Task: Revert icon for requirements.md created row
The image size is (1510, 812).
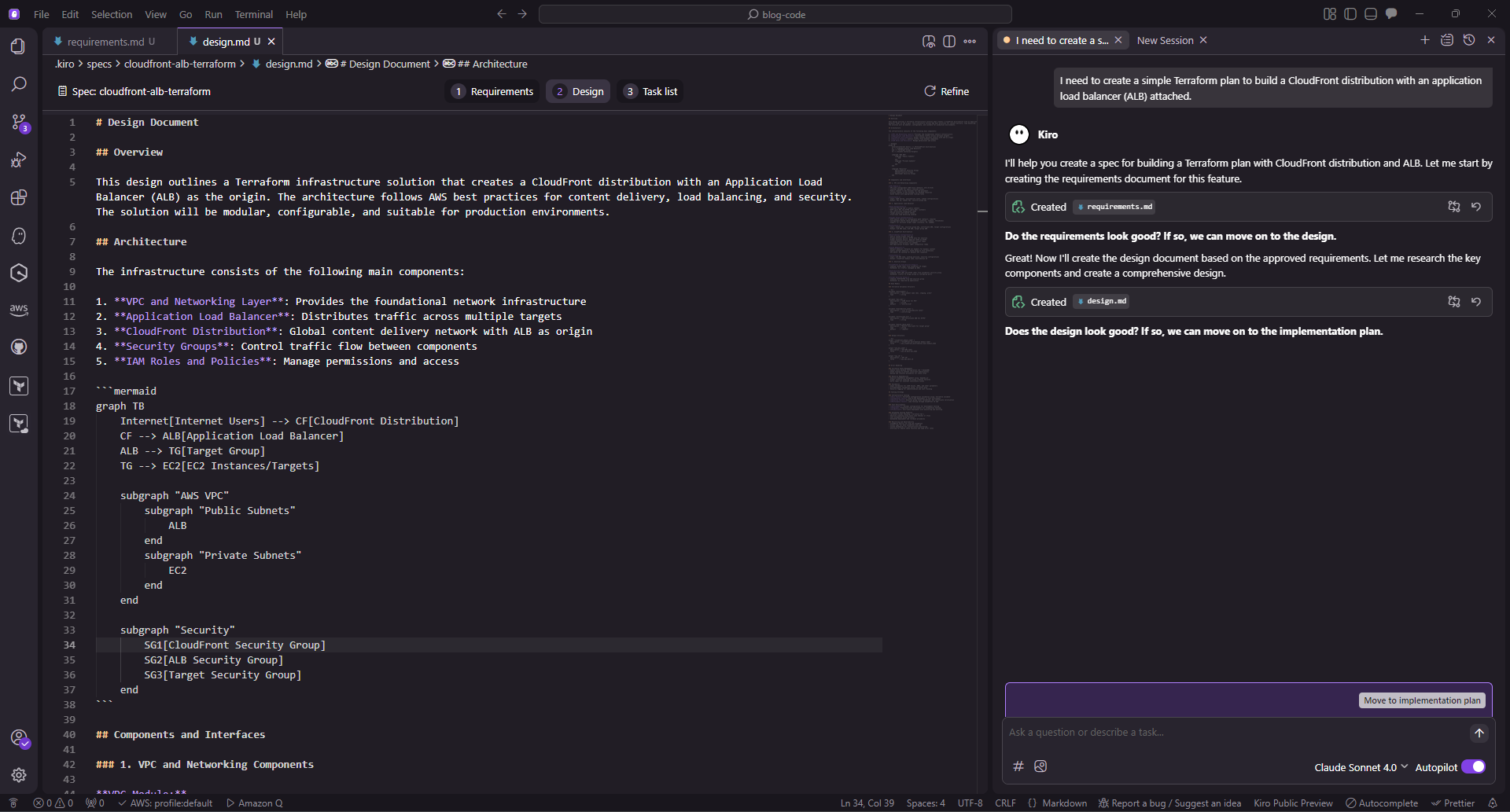Action: (1476, 207)
